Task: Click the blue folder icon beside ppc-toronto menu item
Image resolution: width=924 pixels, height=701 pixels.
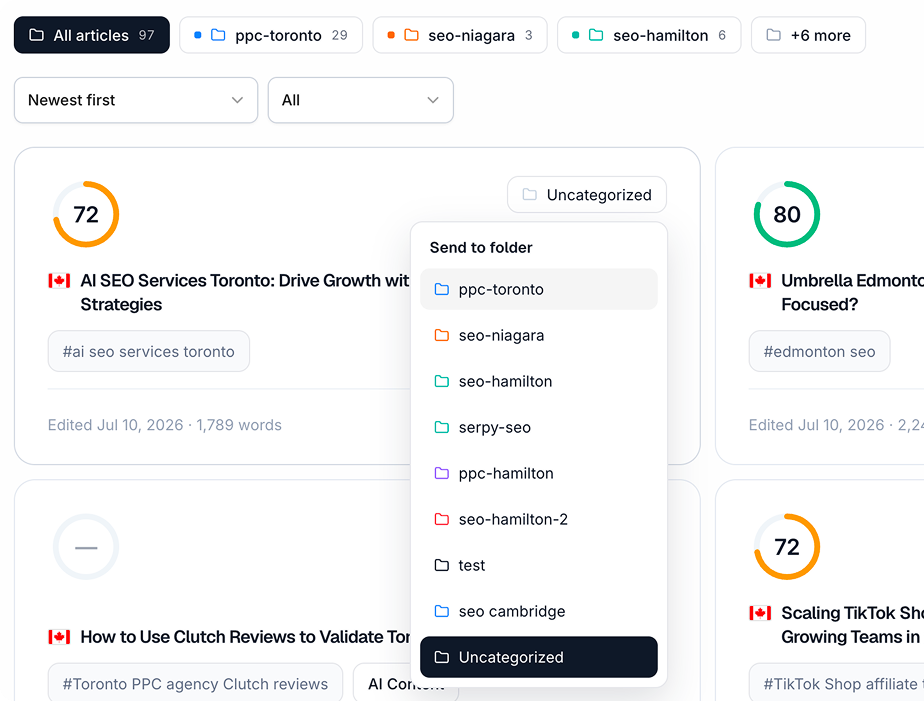Action: click(x=441, y=289)
